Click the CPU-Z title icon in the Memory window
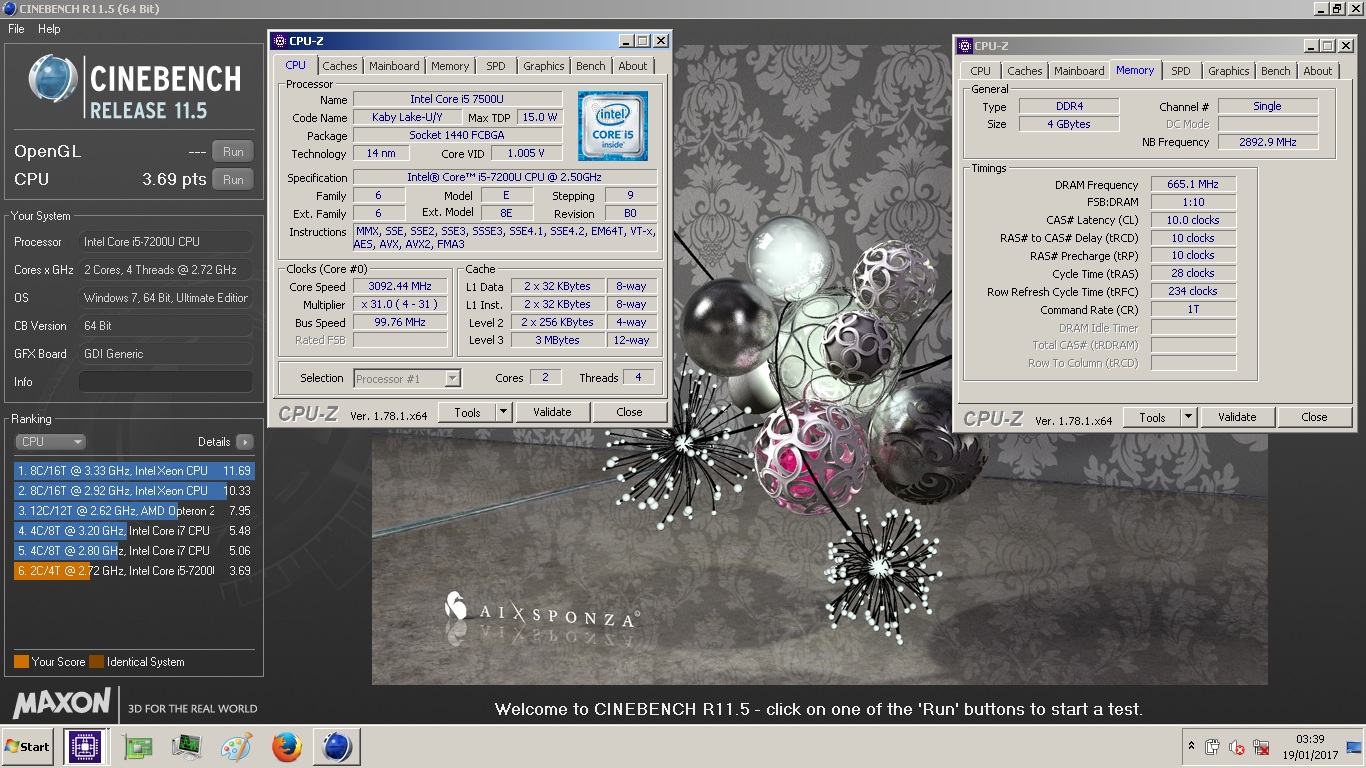Viewport: 1366px width, 768px height. [965, 46]
